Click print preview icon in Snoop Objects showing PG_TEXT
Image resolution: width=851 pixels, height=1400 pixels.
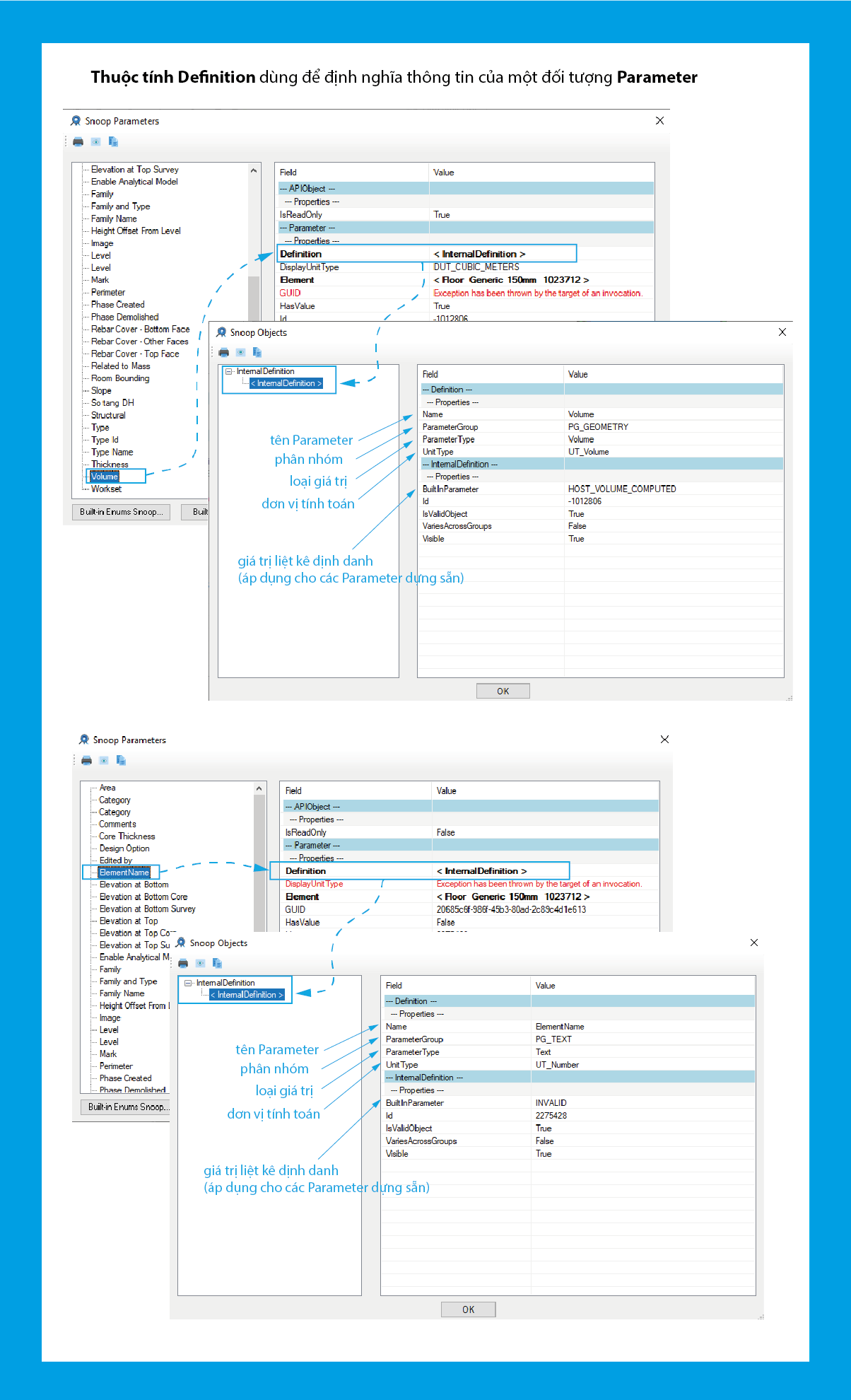click(x=200, y=963)
